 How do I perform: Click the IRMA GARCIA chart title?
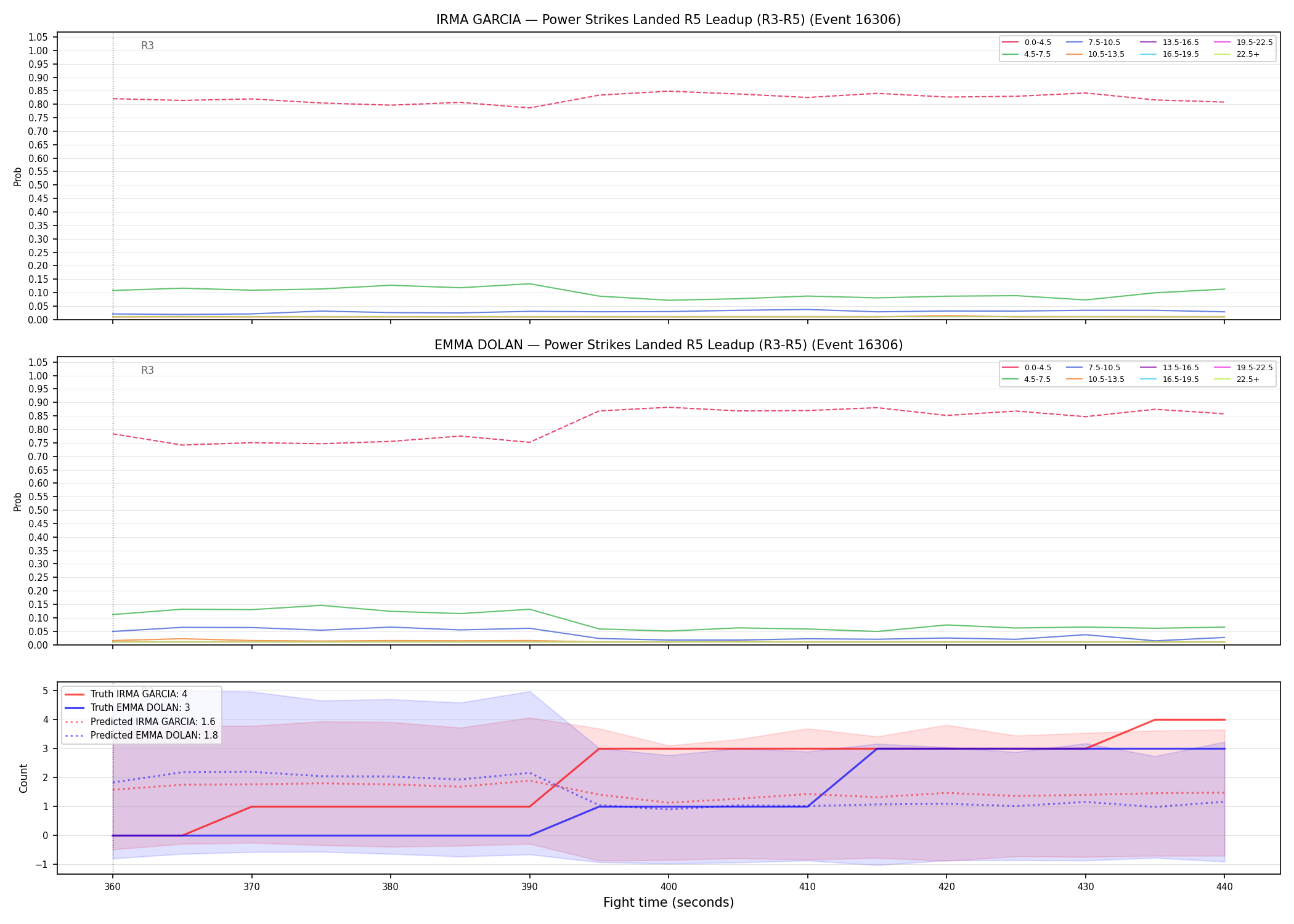pos(669,20)
